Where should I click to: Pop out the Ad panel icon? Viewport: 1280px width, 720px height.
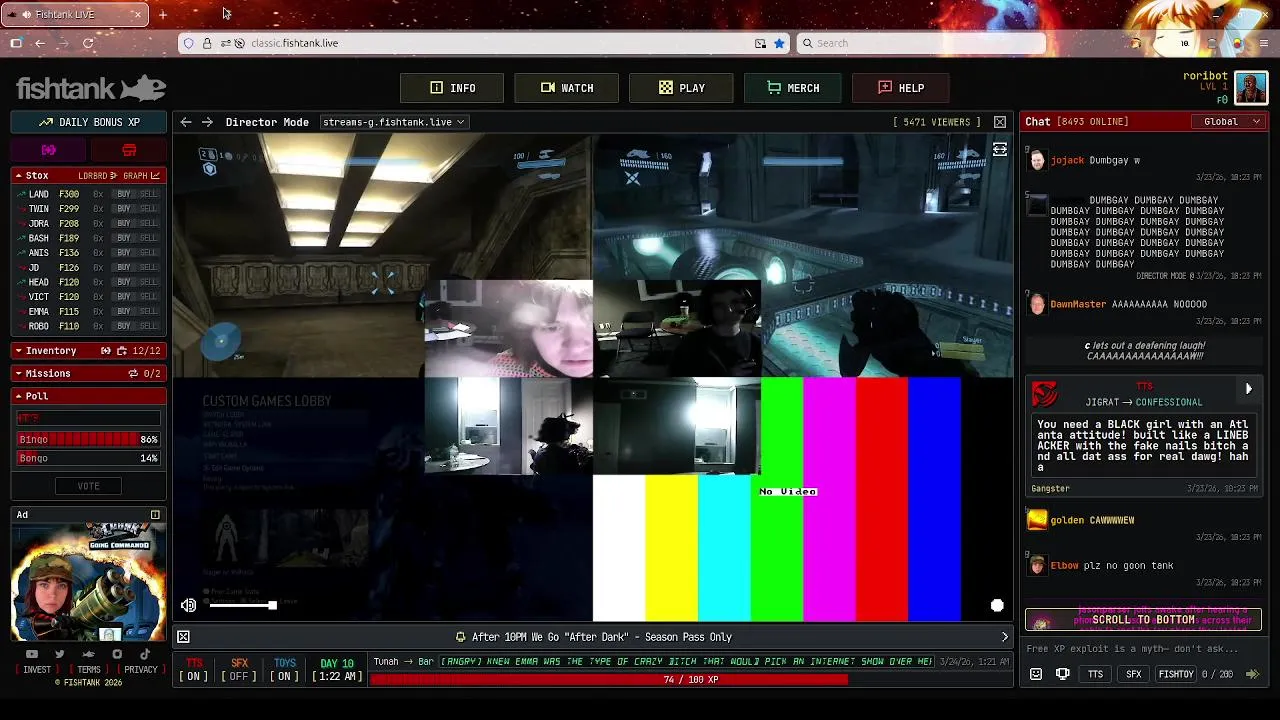pyautogui.click(x=155, y=515)
